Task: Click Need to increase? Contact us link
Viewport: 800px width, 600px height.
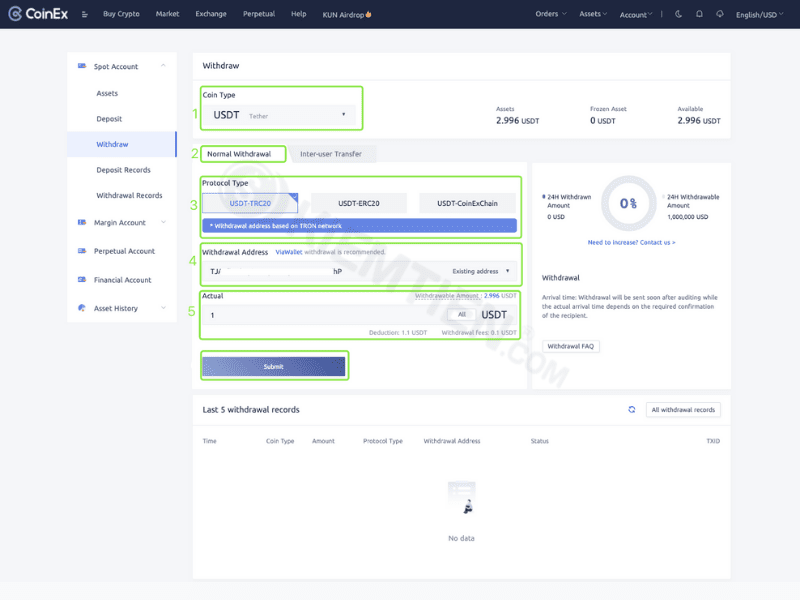Action: tap(631, 242)
